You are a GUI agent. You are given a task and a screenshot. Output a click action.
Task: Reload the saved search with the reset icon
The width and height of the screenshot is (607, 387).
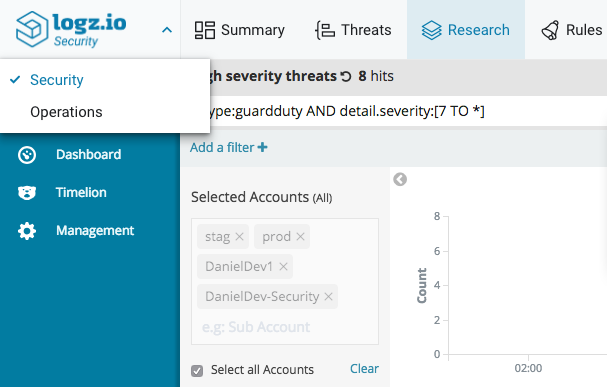pos(346,77)
